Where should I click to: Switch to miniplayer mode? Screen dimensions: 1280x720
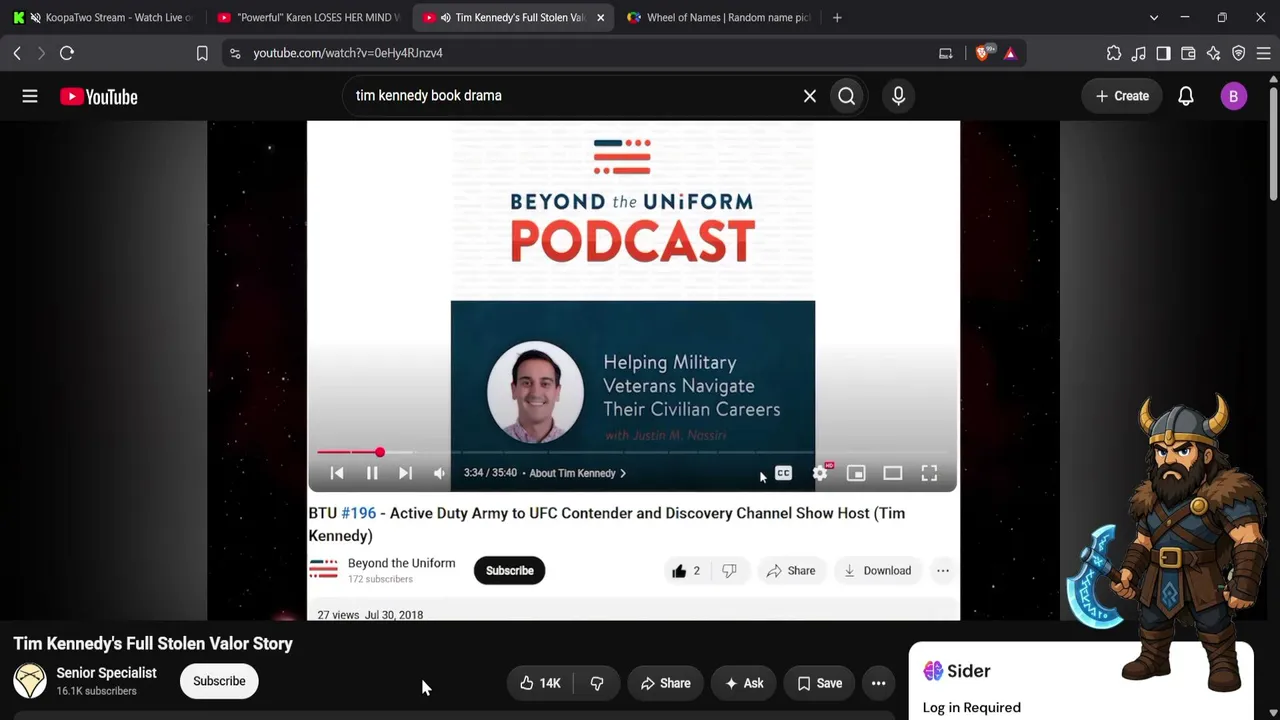click(856, 473)
